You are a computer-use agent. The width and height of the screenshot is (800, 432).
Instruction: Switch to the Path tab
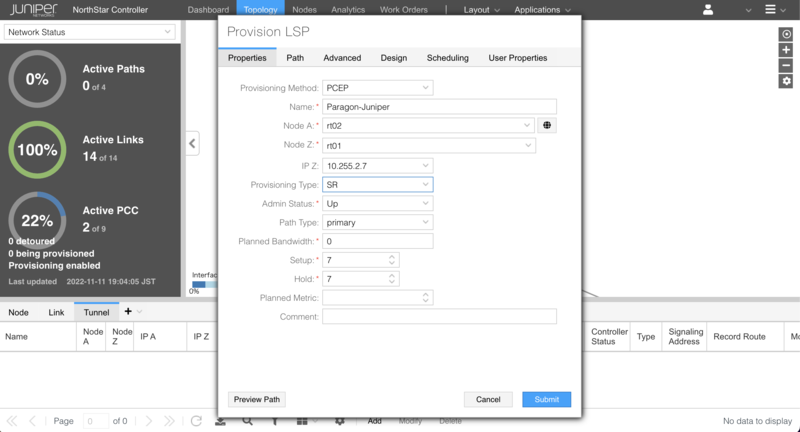[x=295, y=58]
